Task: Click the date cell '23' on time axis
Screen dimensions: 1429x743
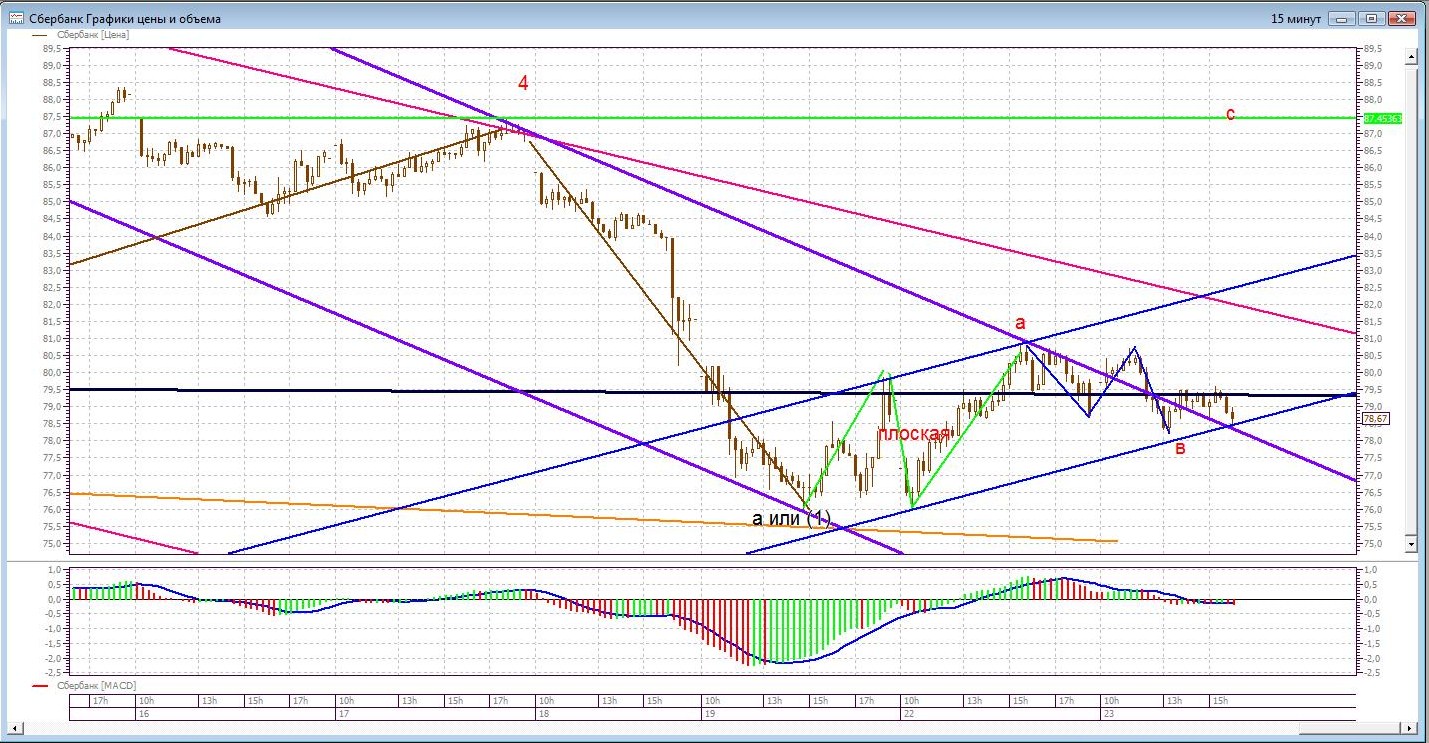Action: pos(1228,714)
